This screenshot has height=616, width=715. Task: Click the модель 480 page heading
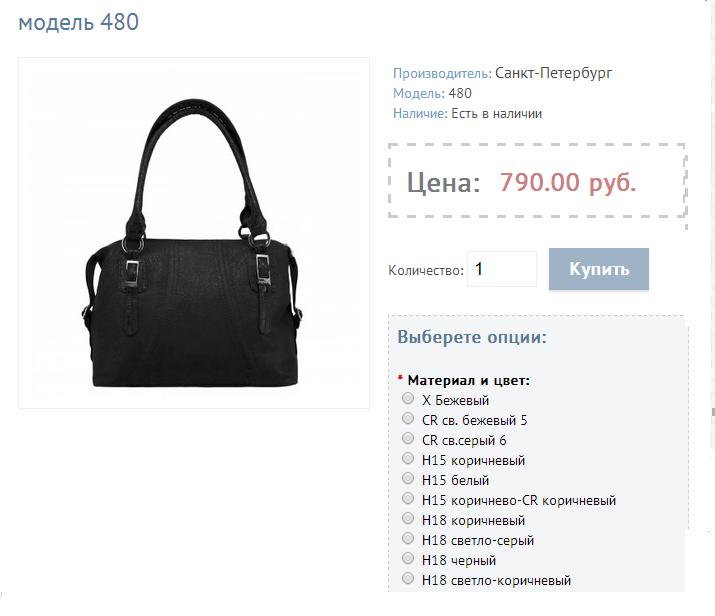78,22
